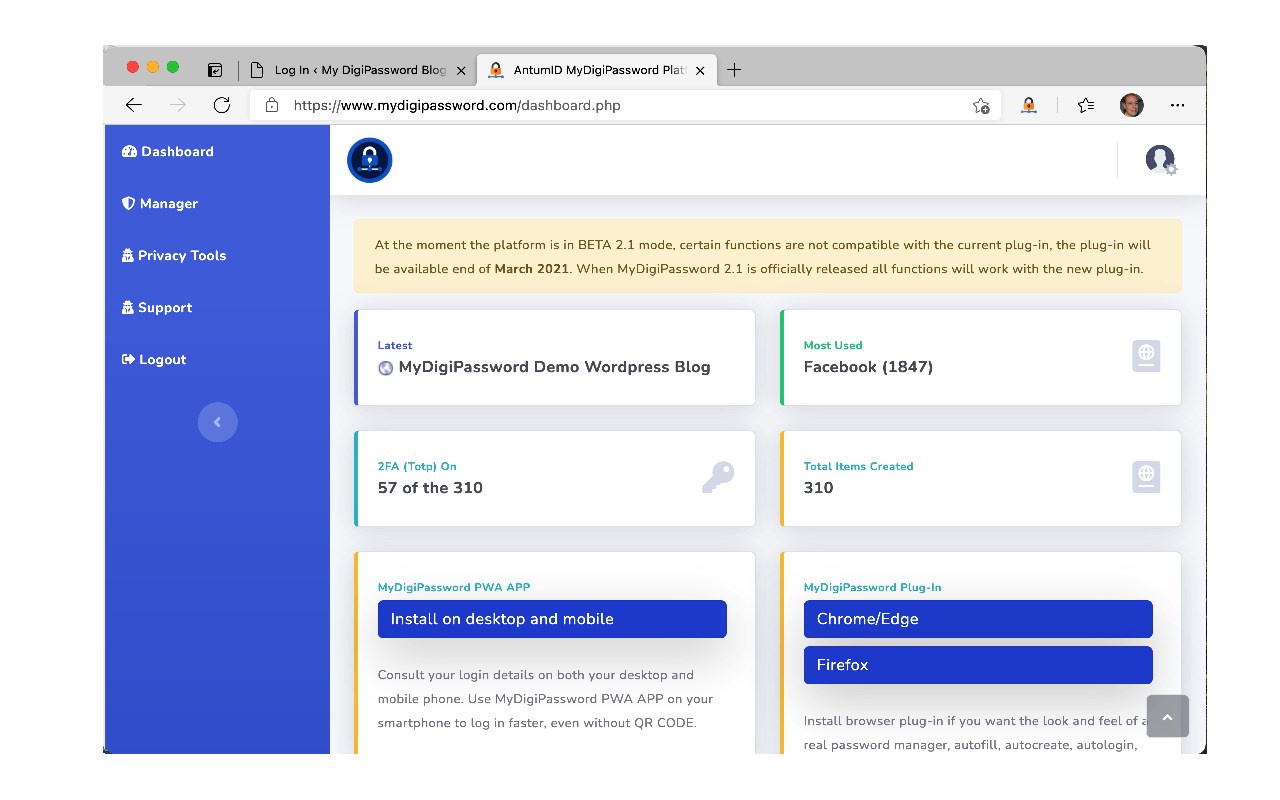
Task: Click the Firefox plug-in button
Action: [x=978, y=665]
